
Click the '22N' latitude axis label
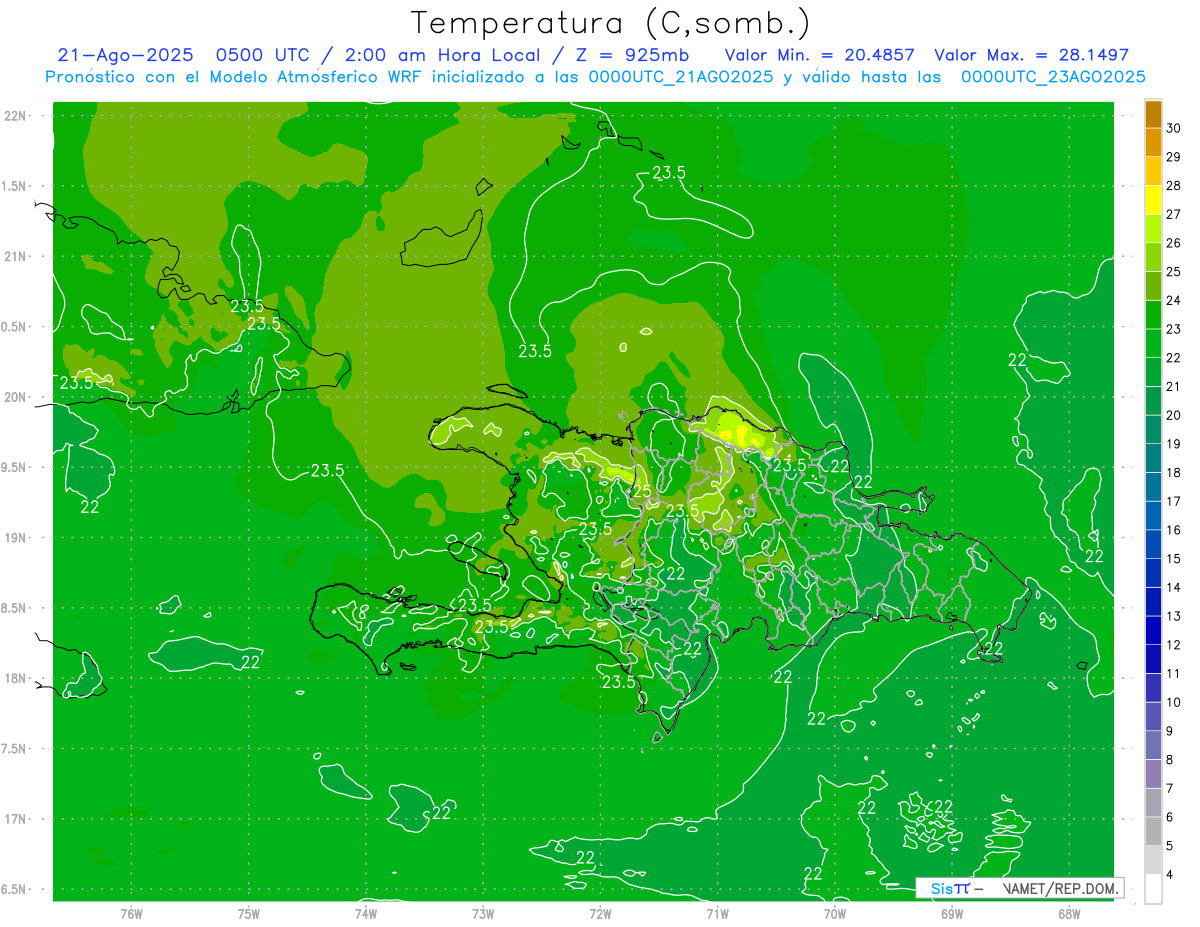(x=14, y=116)
